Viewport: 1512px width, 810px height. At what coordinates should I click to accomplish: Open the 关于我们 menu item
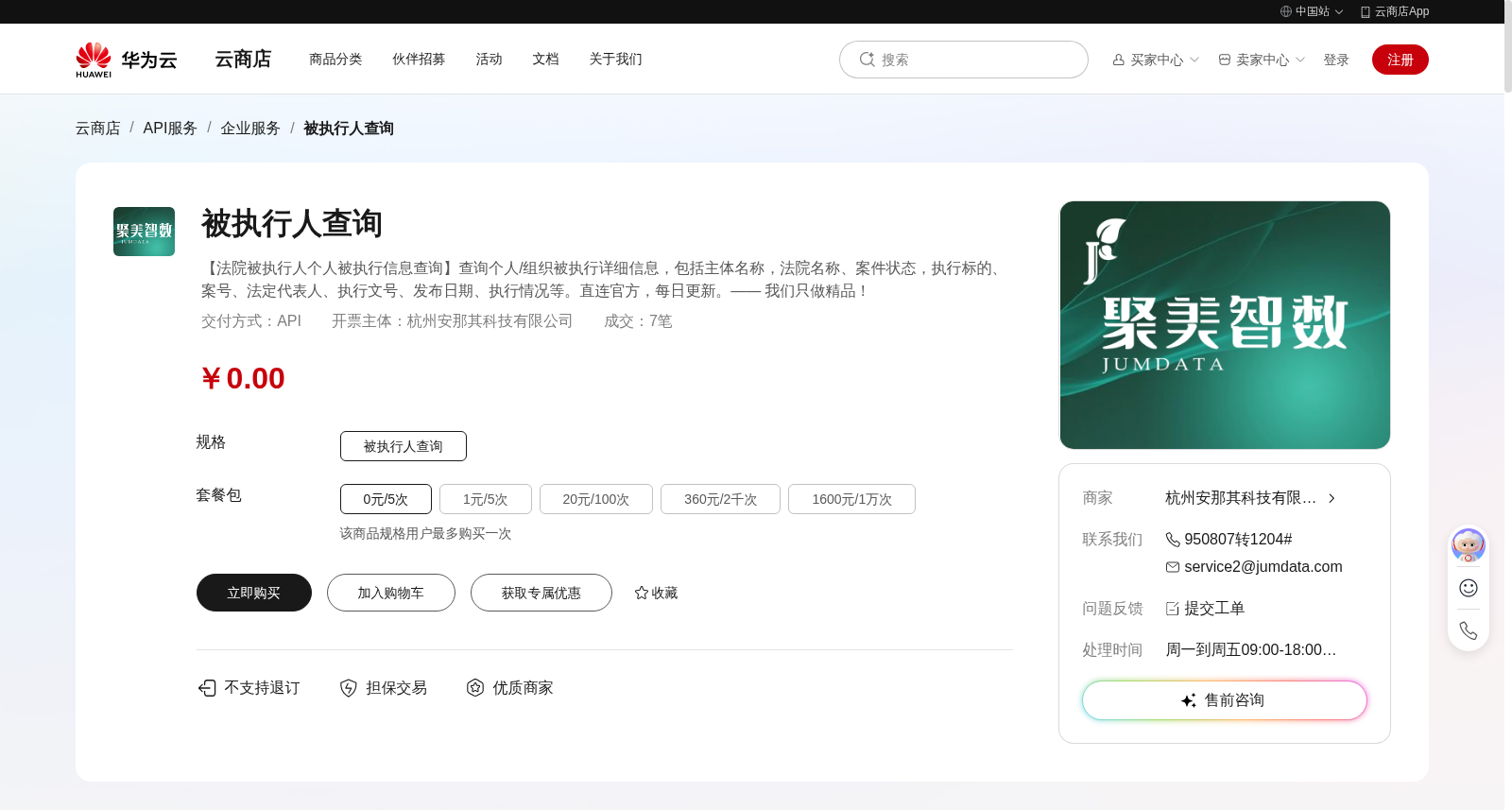pyautogui.click(x=615, y=59)
